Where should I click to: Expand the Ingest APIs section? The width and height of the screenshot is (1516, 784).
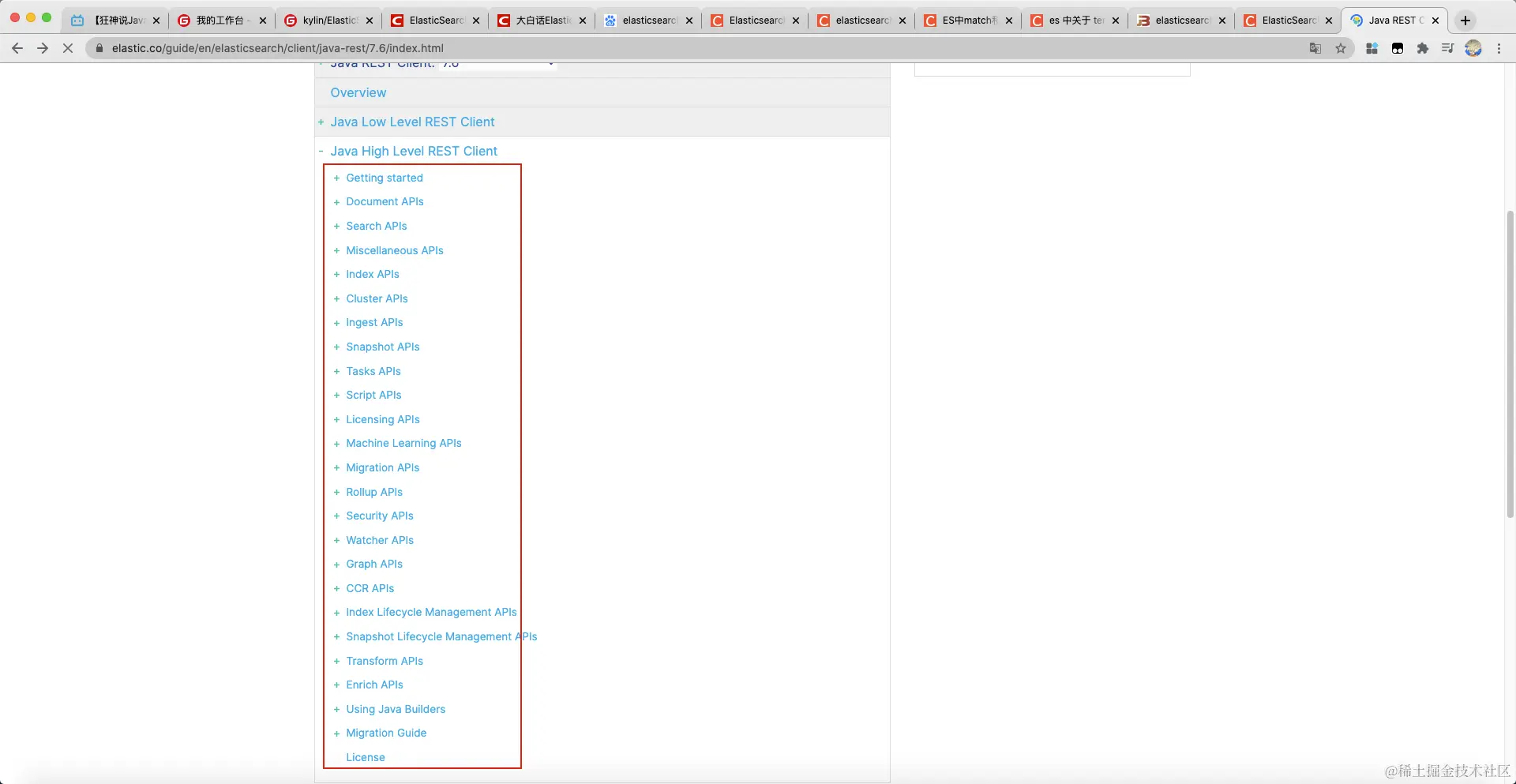[x=336, y=323]
